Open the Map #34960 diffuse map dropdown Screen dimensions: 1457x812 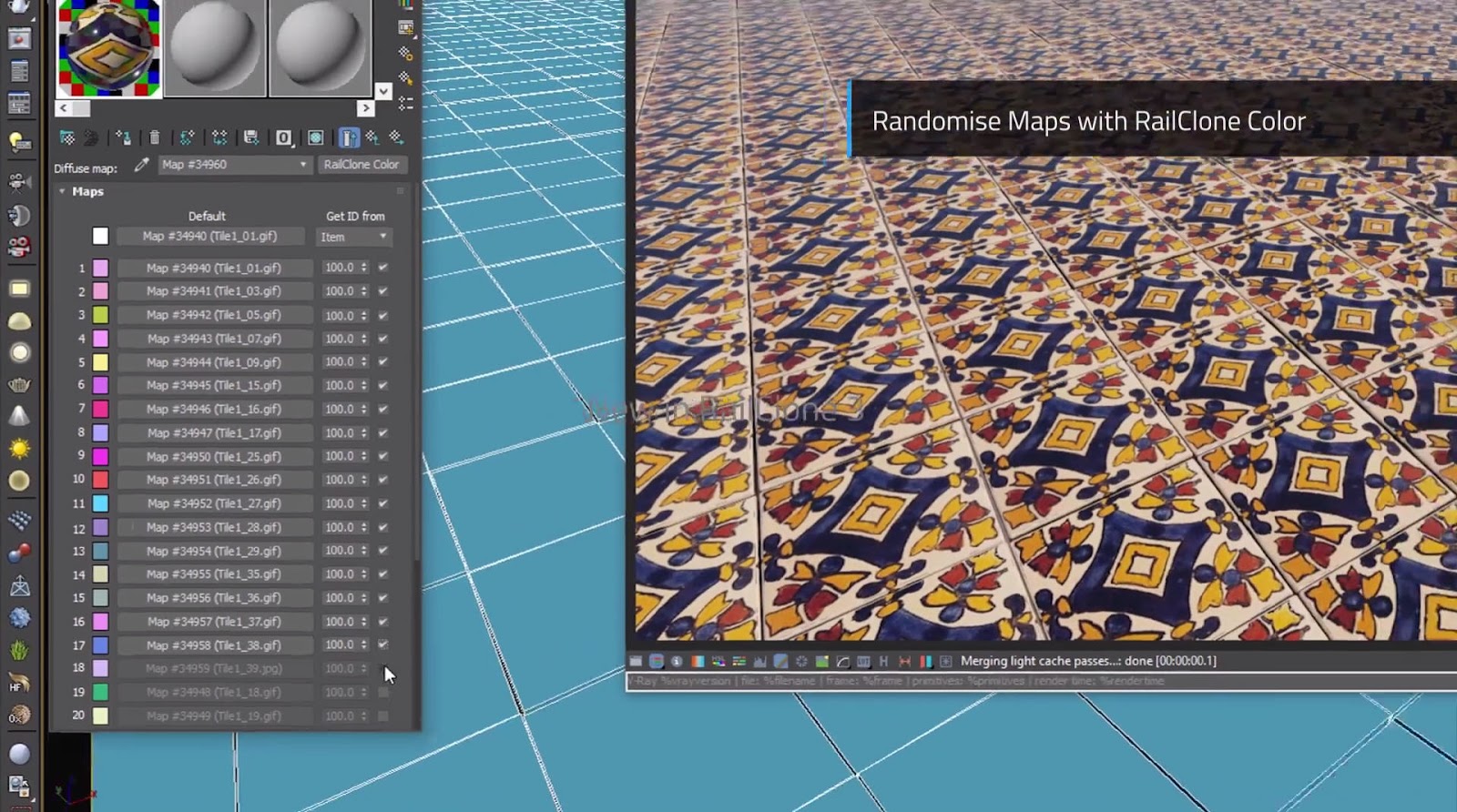click(x=235, y=165)
